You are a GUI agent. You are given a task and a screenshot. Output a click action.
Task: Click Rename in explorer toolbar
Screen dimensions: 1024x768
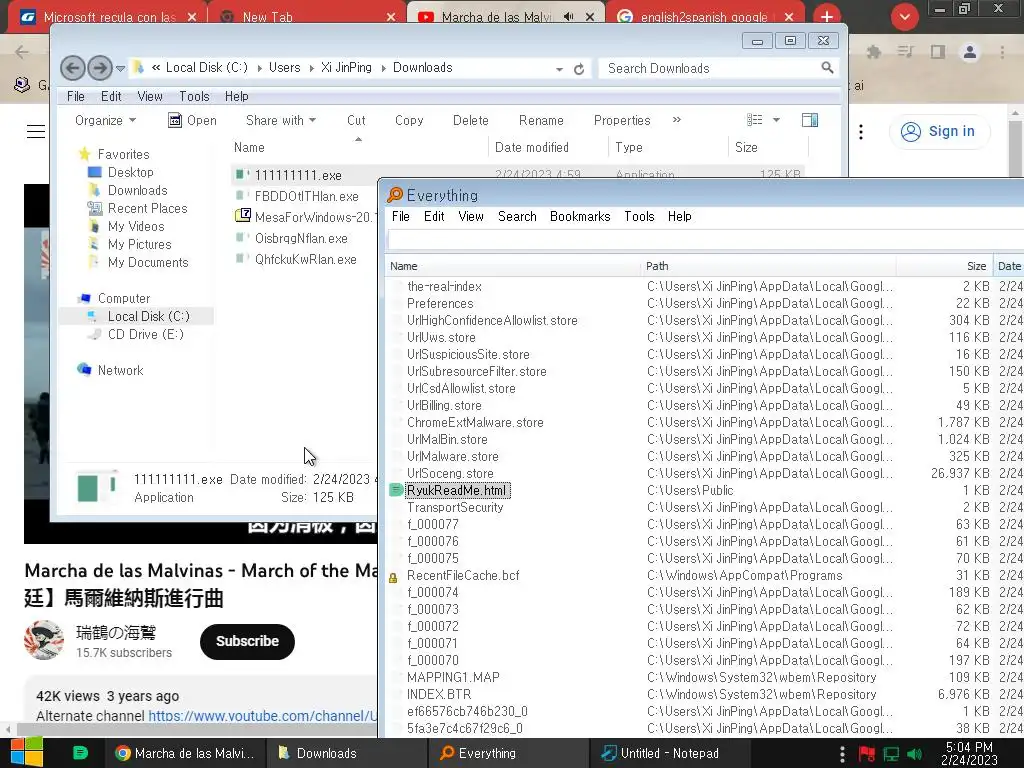[541, 120]
